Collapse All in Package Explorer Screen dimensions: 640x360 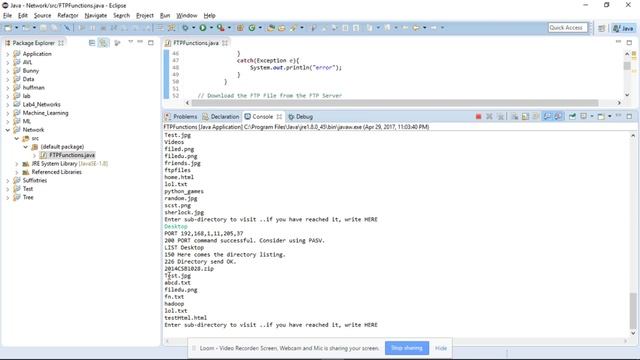[x=92, y=43]
